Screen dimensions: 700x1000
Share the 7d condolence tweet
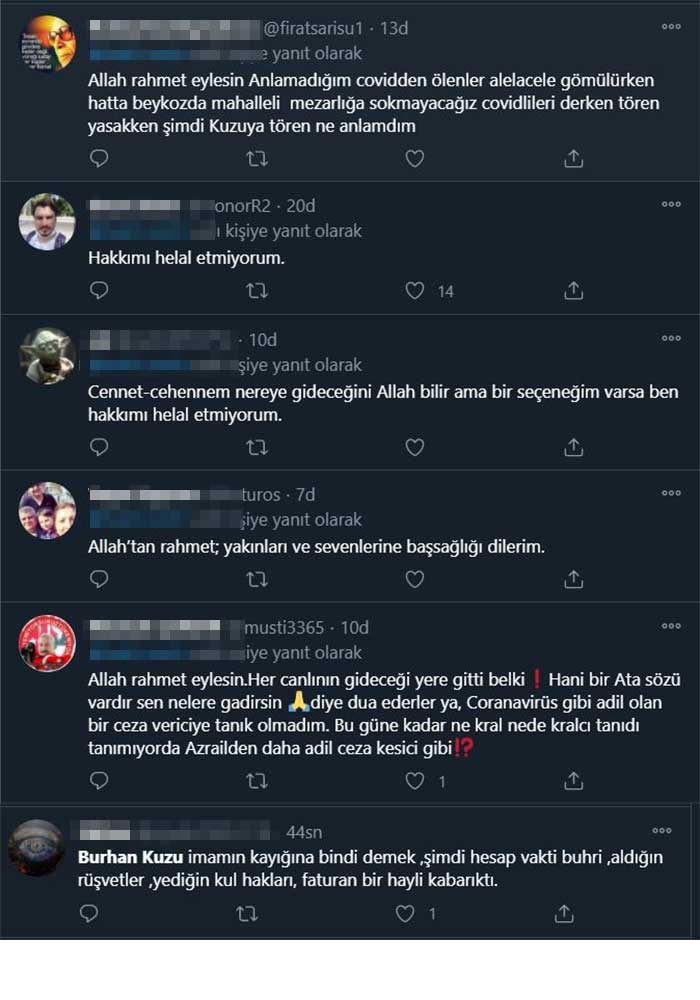[x=574, y=579]
